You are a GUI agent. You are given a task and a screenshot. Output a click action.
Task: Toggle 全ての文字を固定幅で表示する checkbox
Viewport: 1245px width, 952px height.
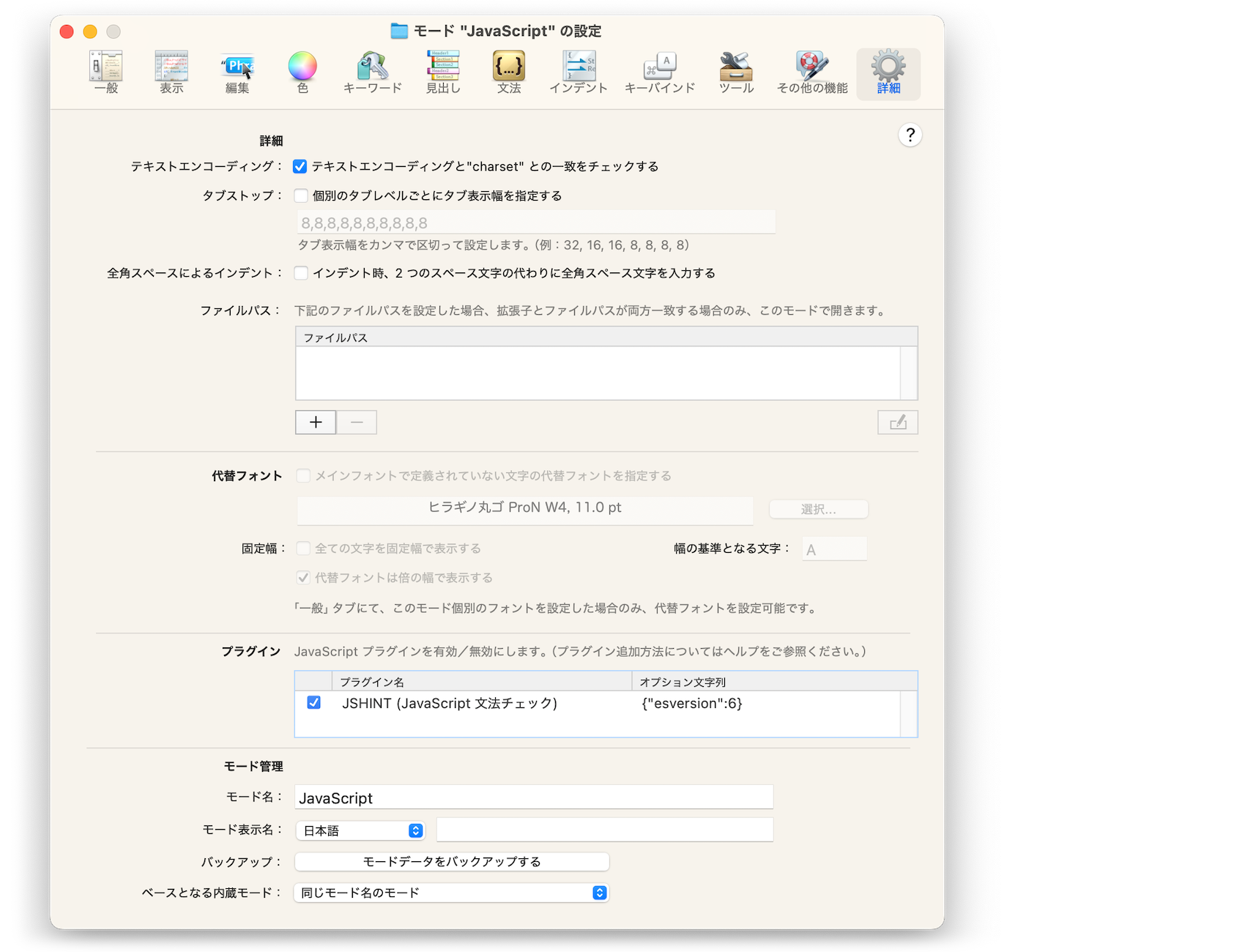[303, 548]
